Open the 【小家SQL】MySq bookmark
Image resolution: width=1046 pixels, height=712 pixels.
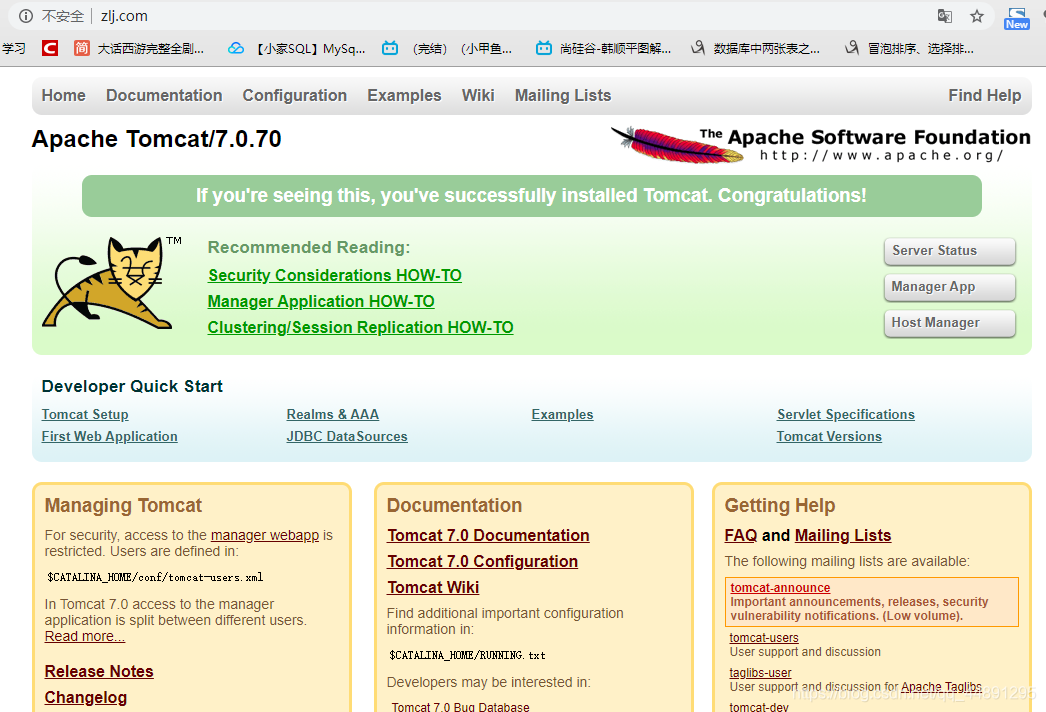pos(297,48)
